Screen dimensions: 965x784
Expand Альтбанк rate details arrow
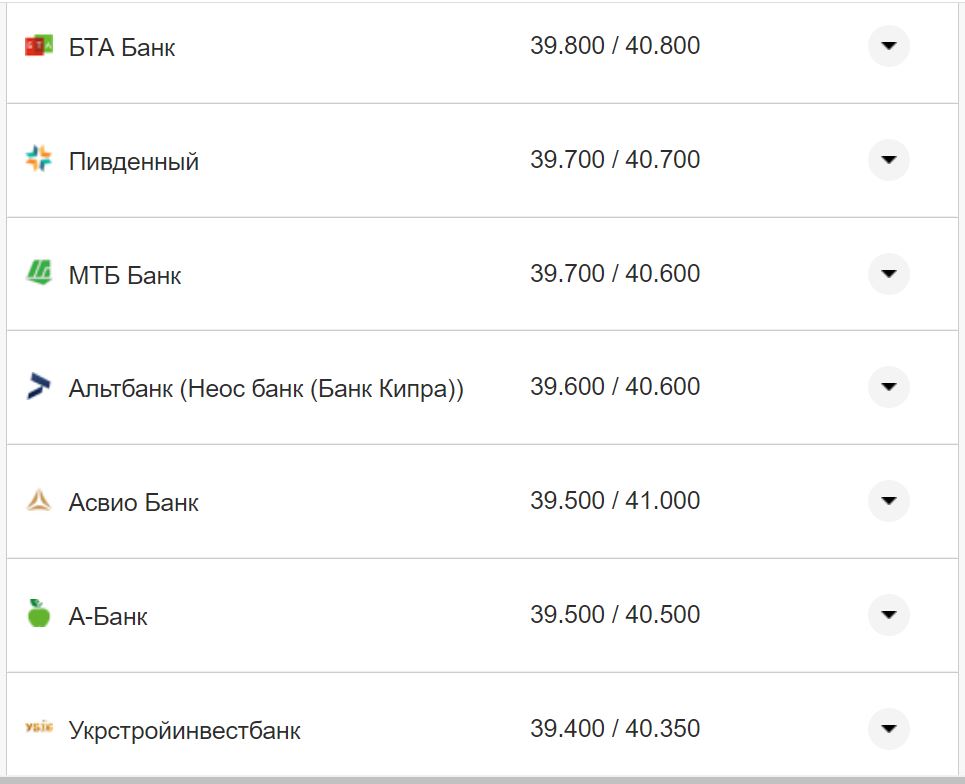(x=888, y=387)
